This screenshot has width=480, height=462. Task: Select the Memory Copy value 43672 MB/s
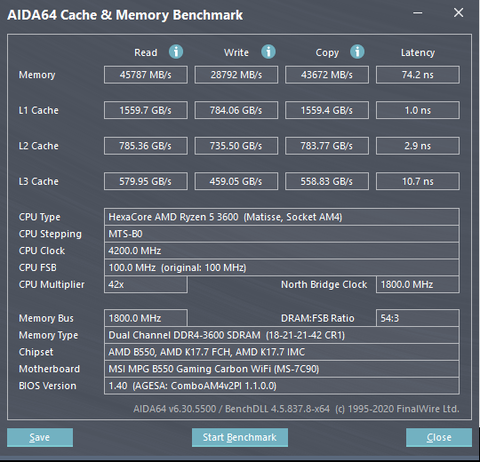pos(327,75)
